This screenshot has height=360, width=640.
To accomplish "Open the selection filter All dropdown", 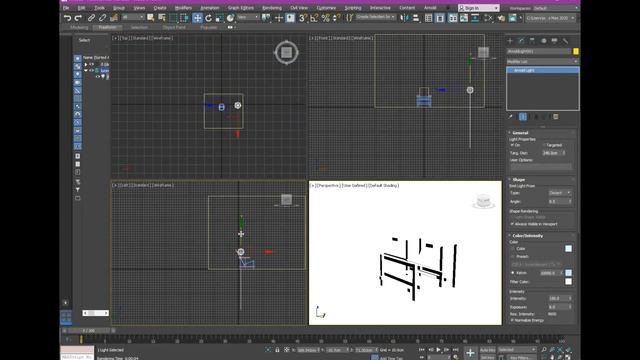I will click(x=133, y=17).
